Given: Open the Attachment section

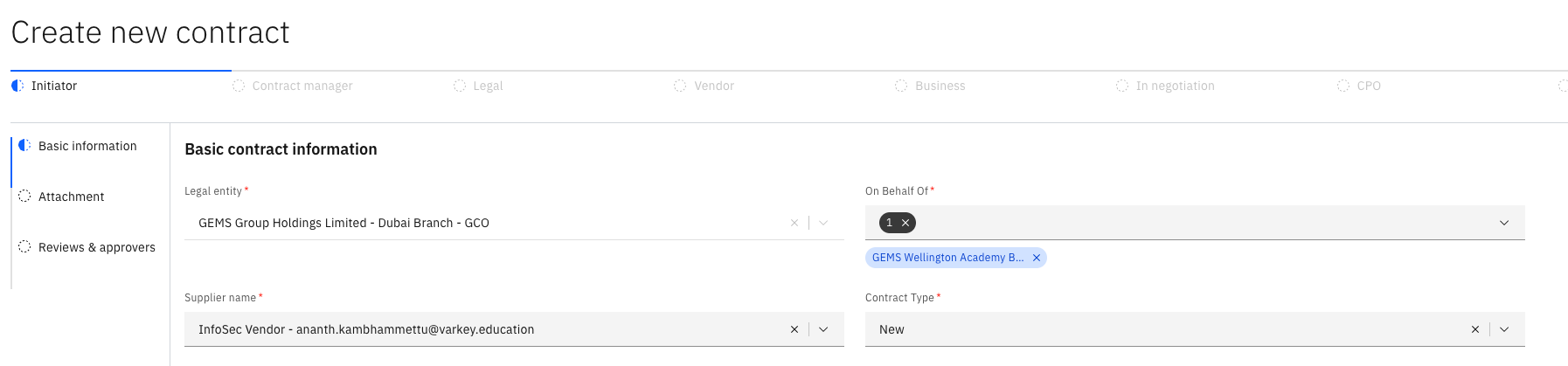Looking at the screenshot, I should (72, 197).
